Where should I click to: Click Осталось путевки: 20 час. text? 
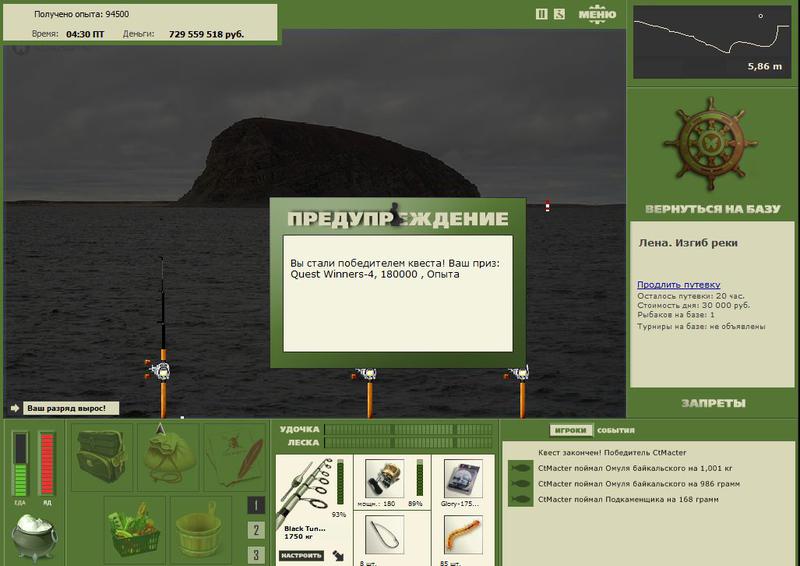(x=690, y=296)
